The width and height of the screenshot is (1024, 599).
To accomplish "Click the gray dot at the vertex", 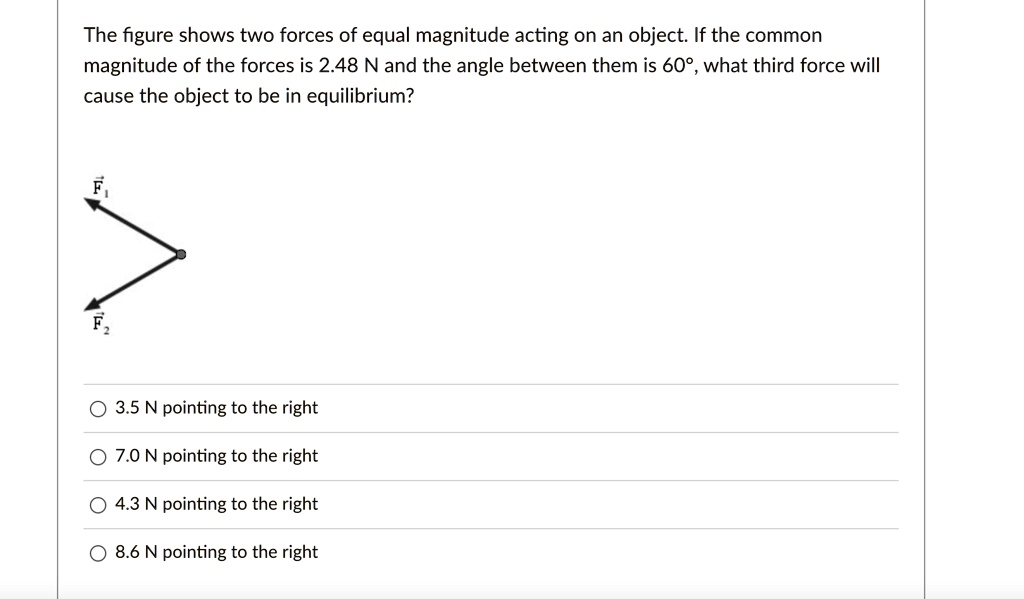I will coord(181,253).
